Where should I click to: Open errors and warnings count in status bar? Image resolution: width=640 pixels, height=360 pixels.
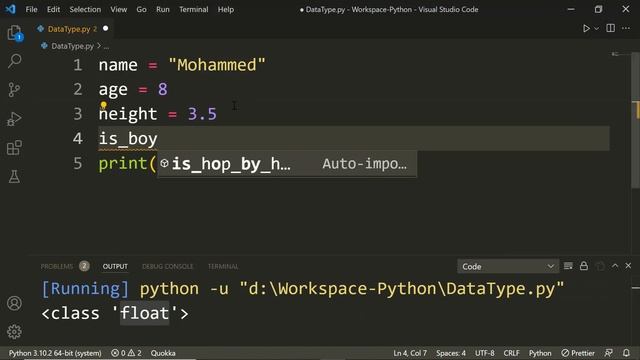[127, 353]
